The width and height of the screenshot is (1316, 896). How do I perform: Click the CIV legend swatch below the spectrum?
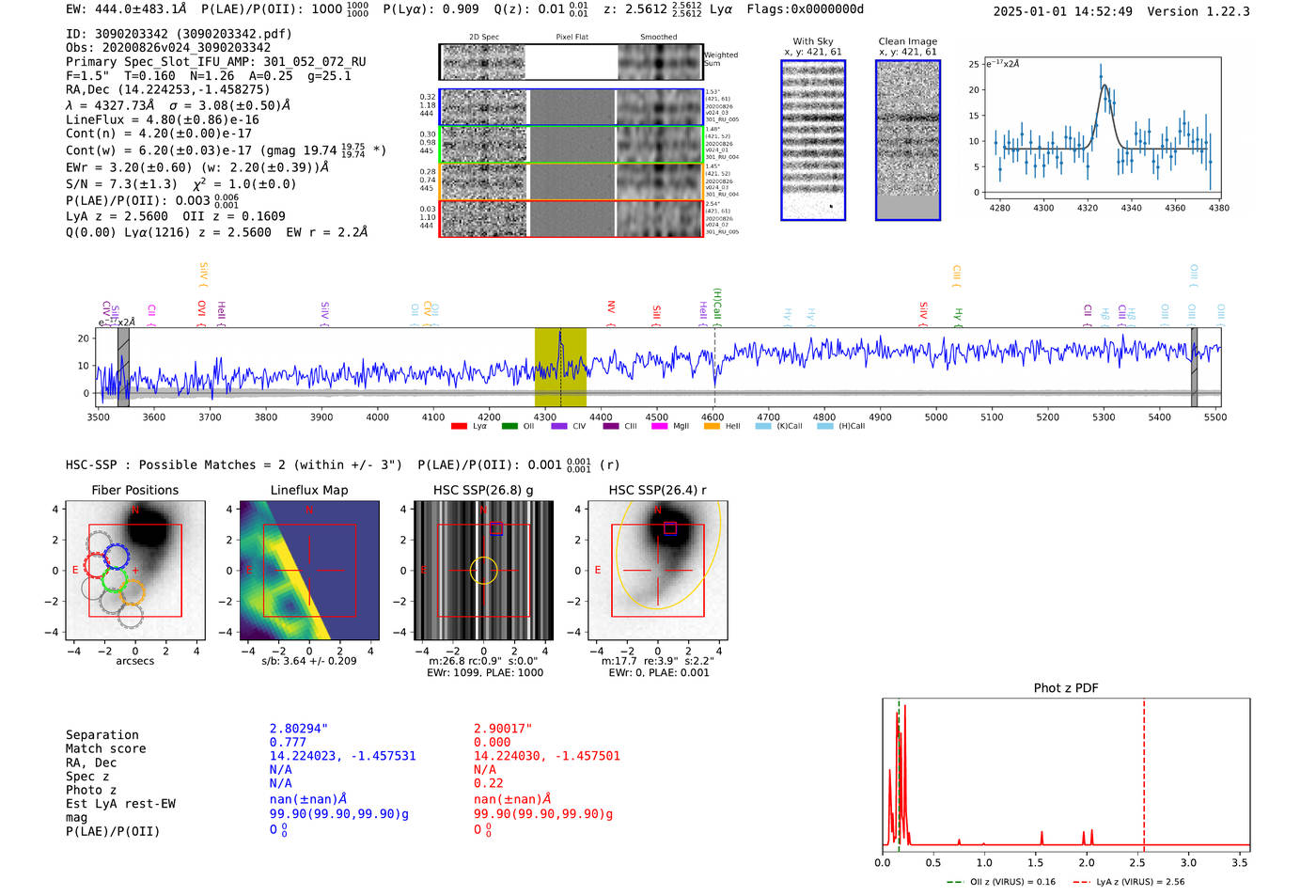pyautogui.click(x=559, y=427)
